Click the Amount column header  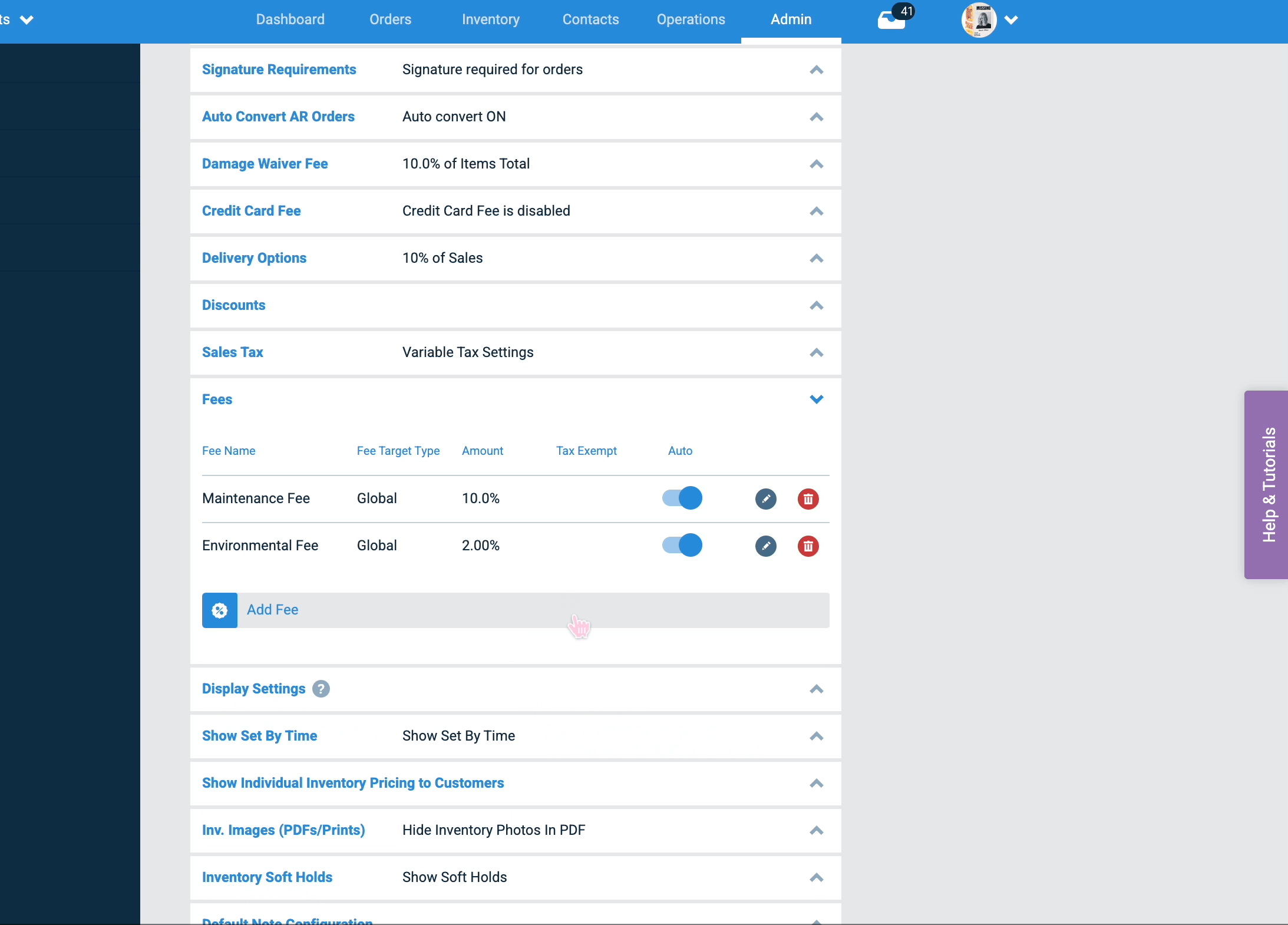pos(483,451)
